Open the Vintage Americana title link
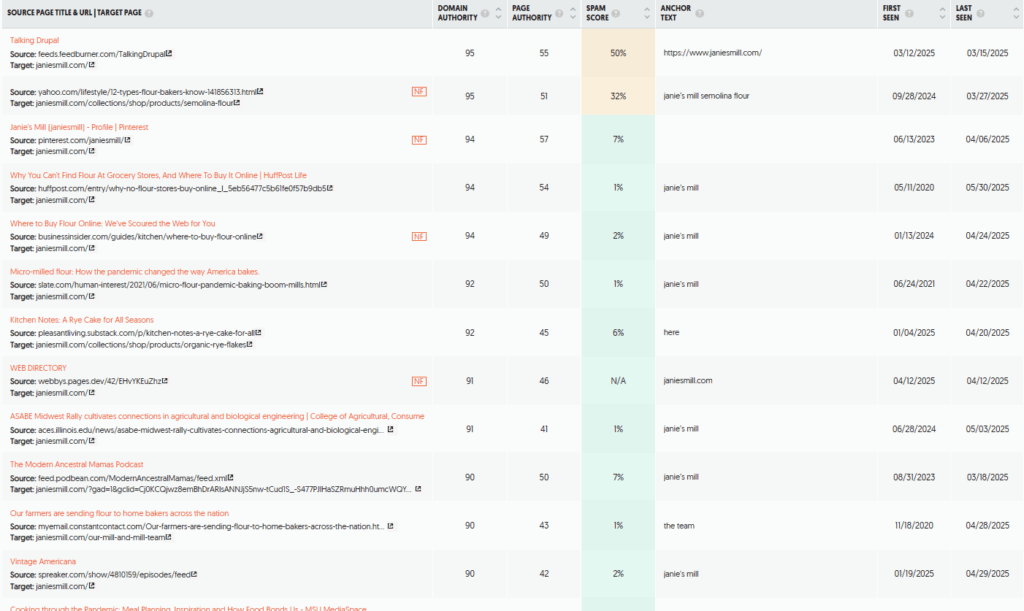1024x611 pixels. click(42, 562)
